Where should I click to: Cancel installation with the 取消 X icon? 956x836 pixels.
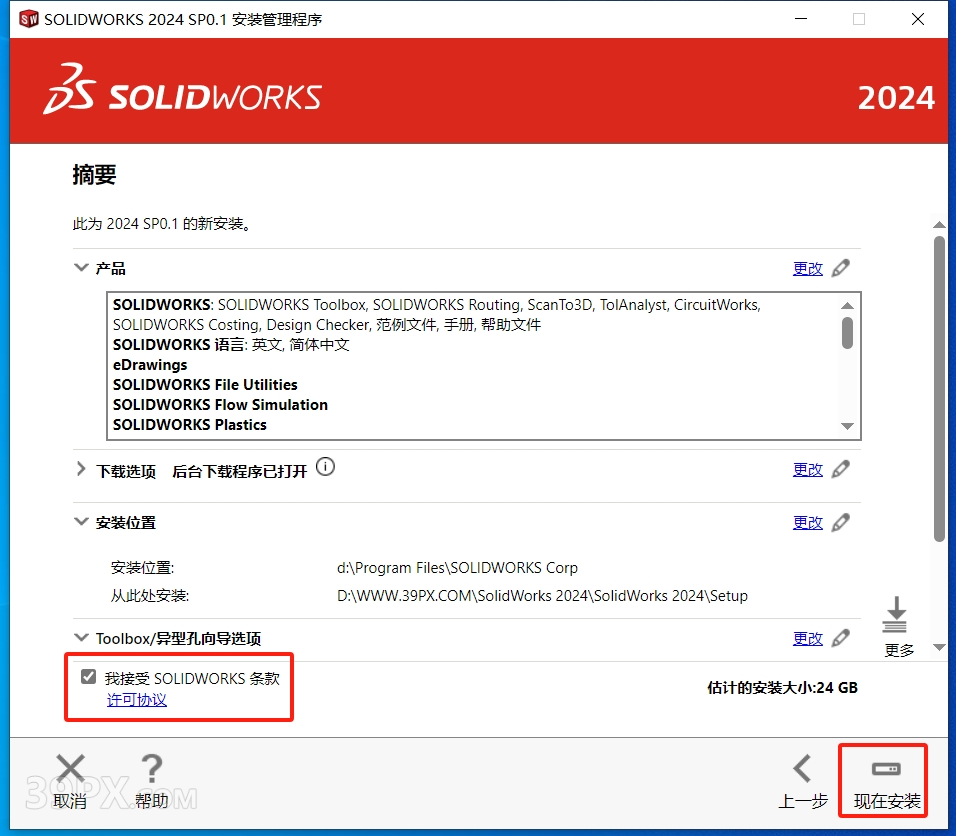click(x=70, y=769)
